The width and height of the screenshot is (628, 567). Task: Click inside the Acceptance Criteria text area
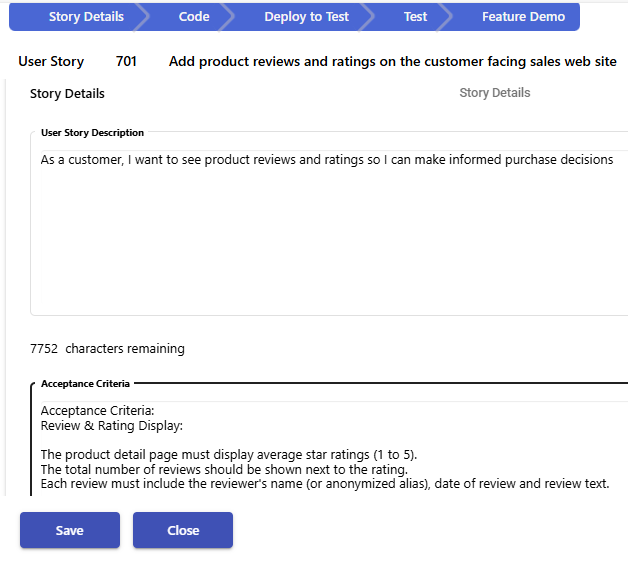tap(334, 448)
